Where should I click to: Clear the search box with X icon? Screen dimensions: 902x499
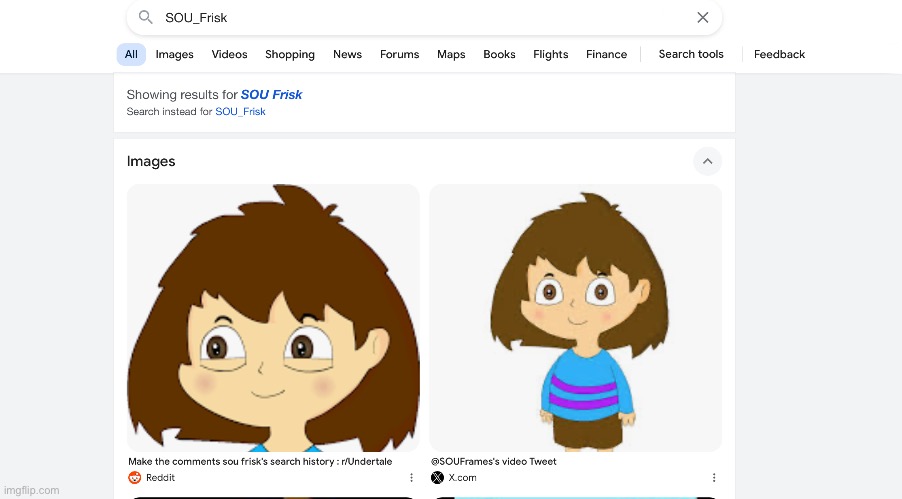[x=703, y=18]
